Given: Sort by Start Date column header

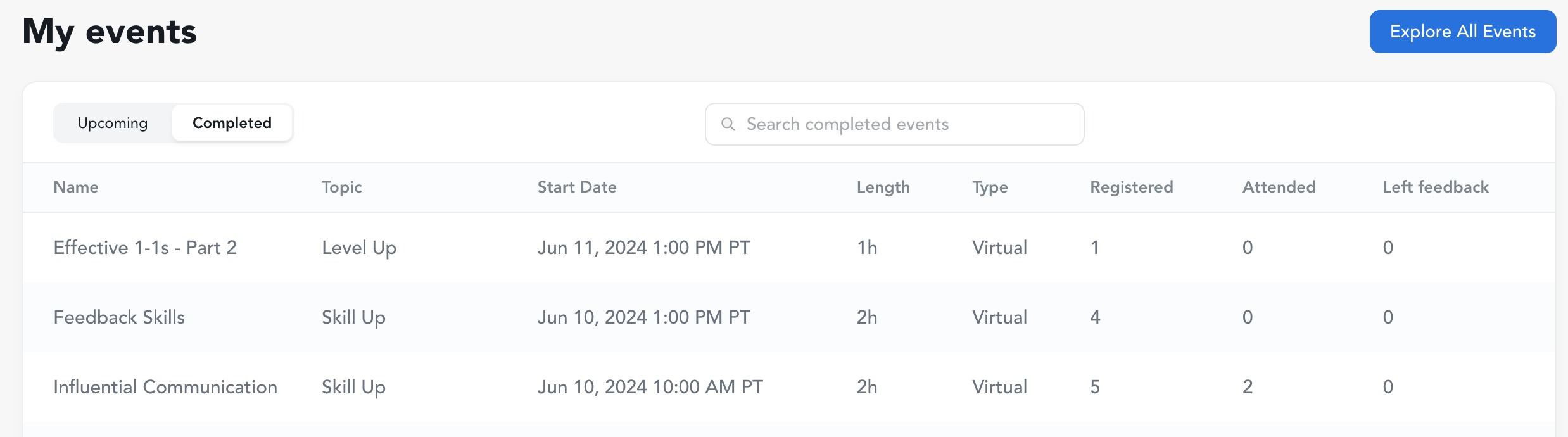Looking at the screenshot, I should pos(577,187).
